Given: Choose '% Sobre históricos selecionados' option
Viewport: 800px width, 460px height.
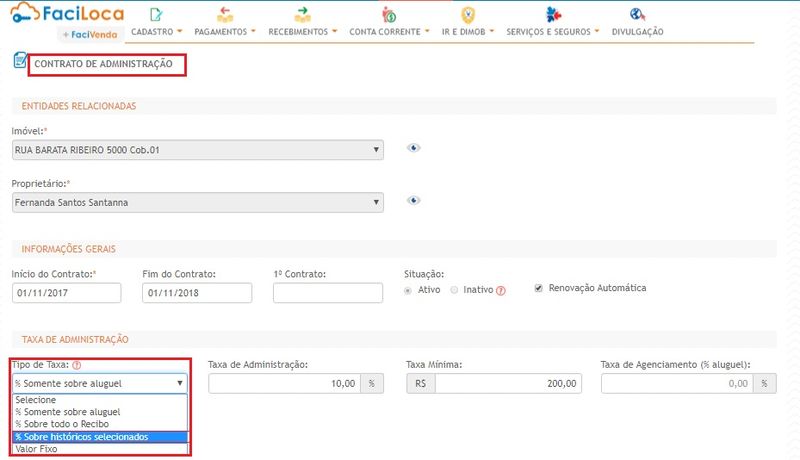Looking at the screenshot, I should pyautogui.click(x=99, y=437).
